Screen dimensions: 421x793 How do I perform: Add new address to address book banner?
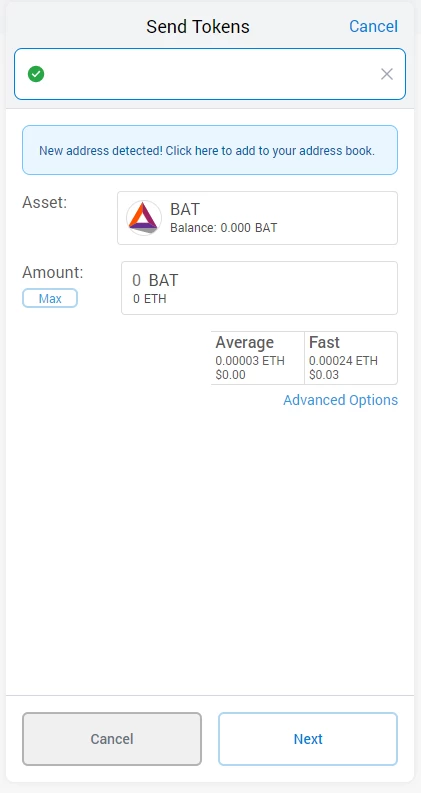209,150
